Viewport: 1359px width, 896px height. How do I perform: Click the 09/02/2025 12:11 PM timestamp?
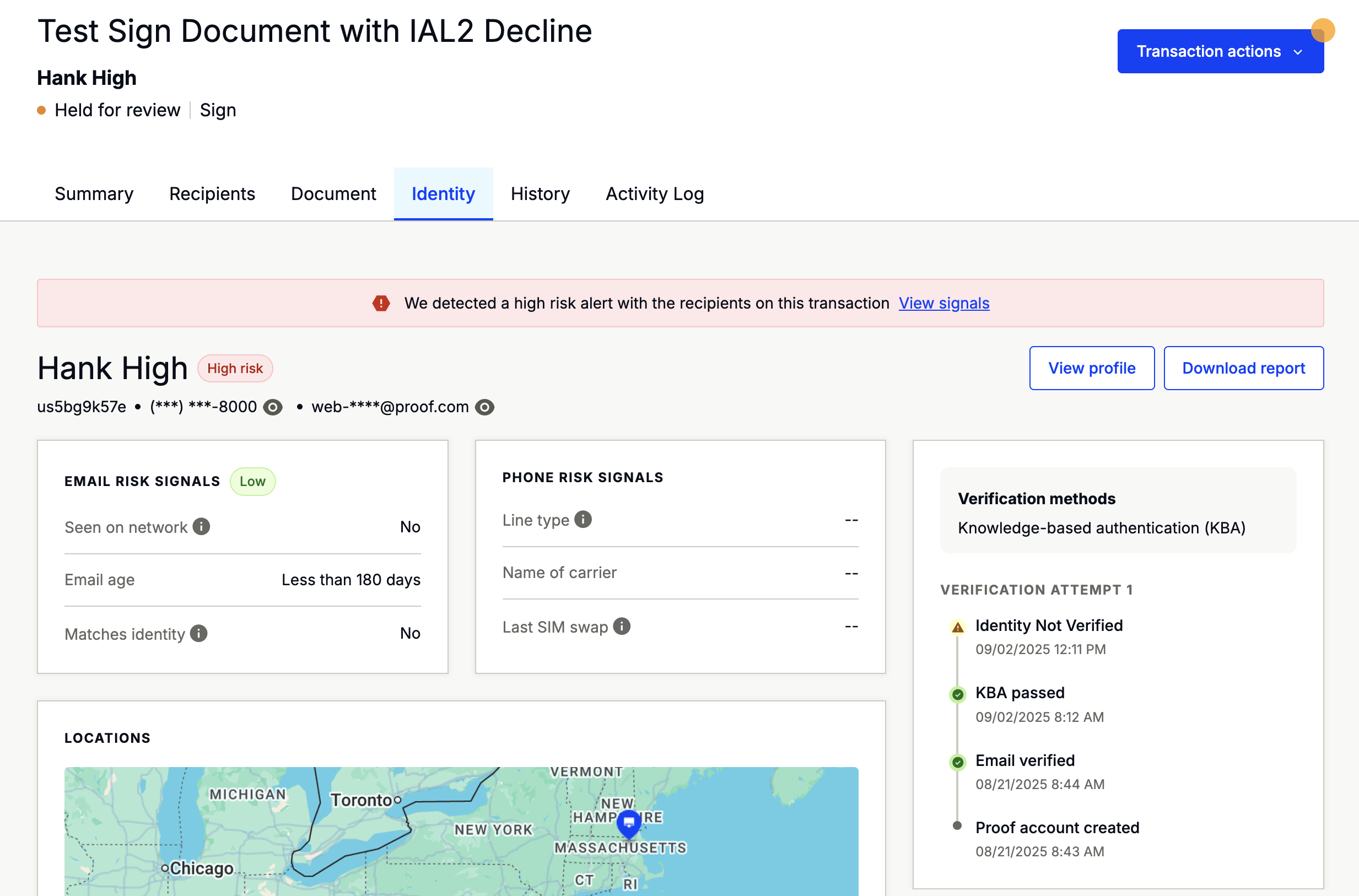pyautogui.click(x=1040, y=649)
